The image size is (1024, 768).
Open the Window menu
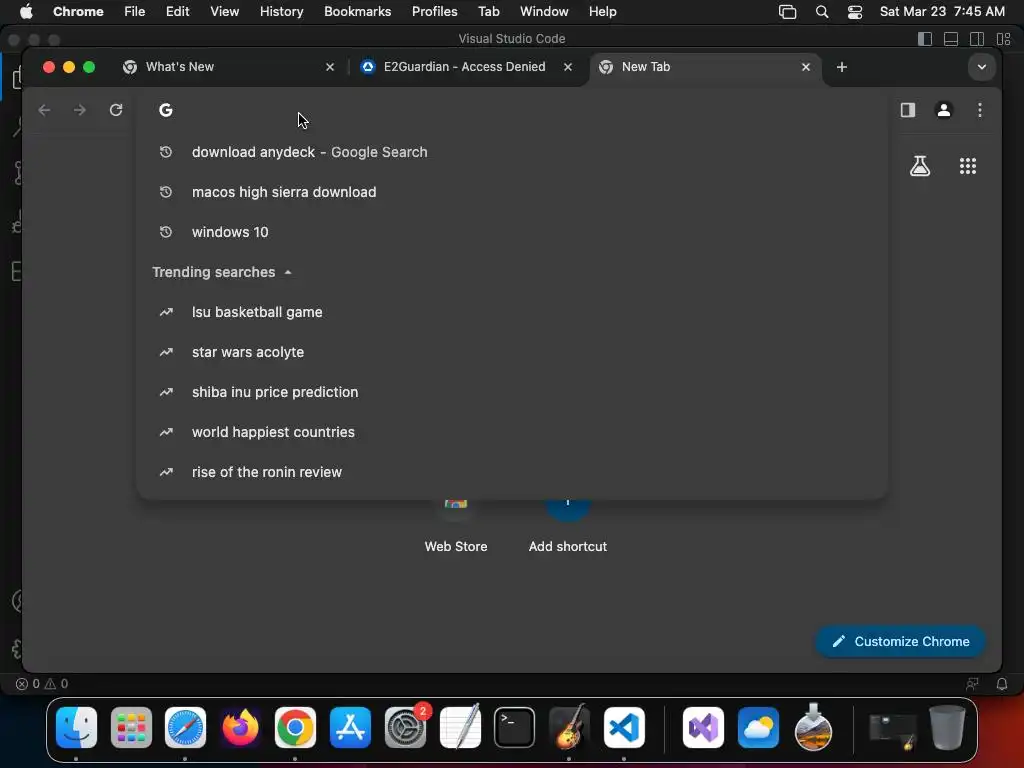click(x=544, y=12)
